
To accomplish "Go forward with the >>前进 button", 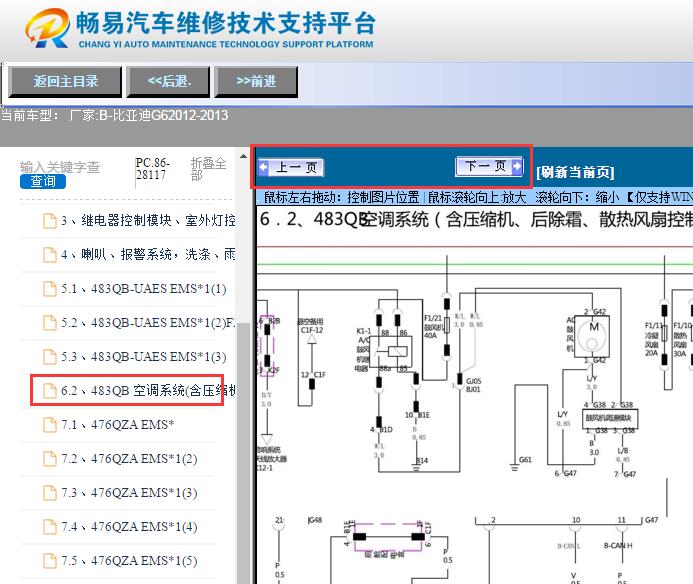I will pyautogui.click(x=256, y=82).
